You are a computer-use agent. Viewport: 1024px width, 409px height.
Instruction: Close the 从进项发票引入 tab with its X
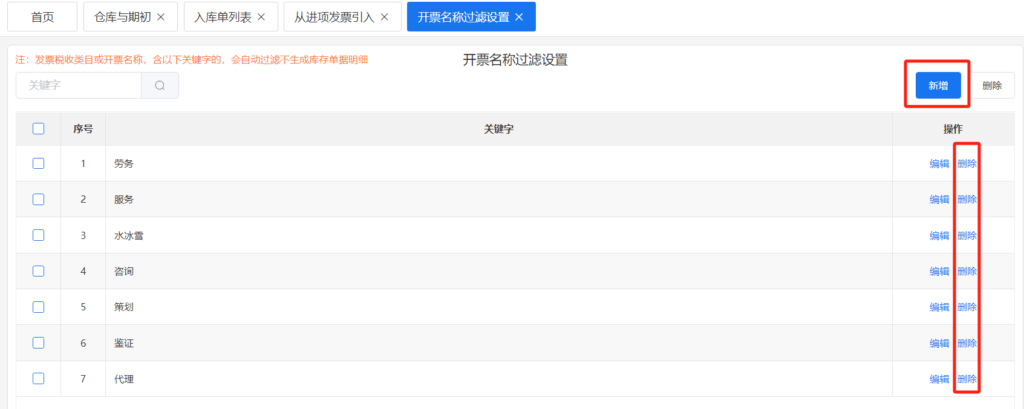click(x=385, y=17)
